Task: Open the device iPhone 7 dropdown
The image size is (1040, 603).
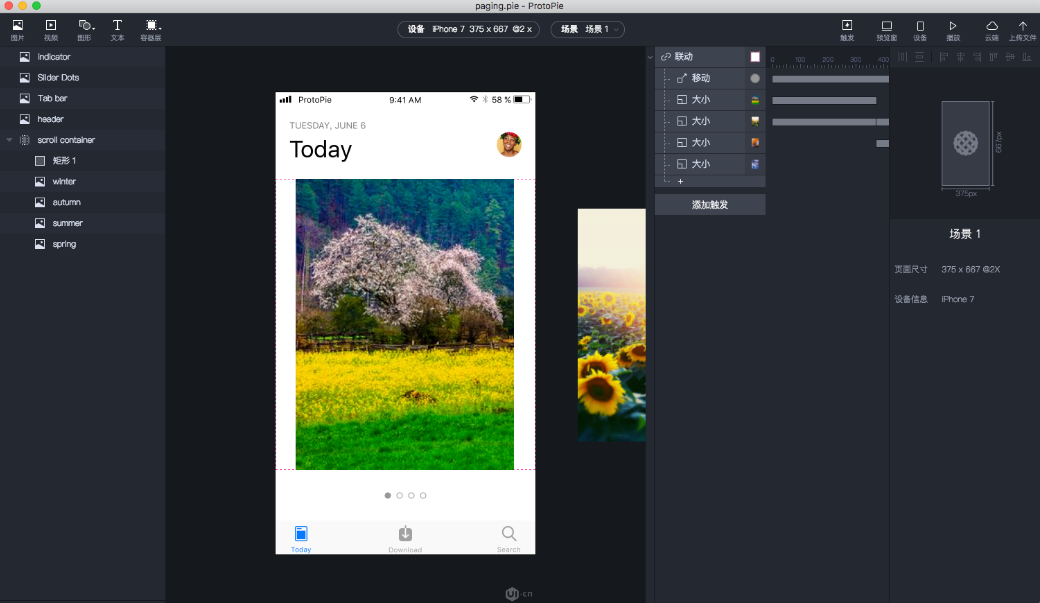Action: click(x=468, y=29)
